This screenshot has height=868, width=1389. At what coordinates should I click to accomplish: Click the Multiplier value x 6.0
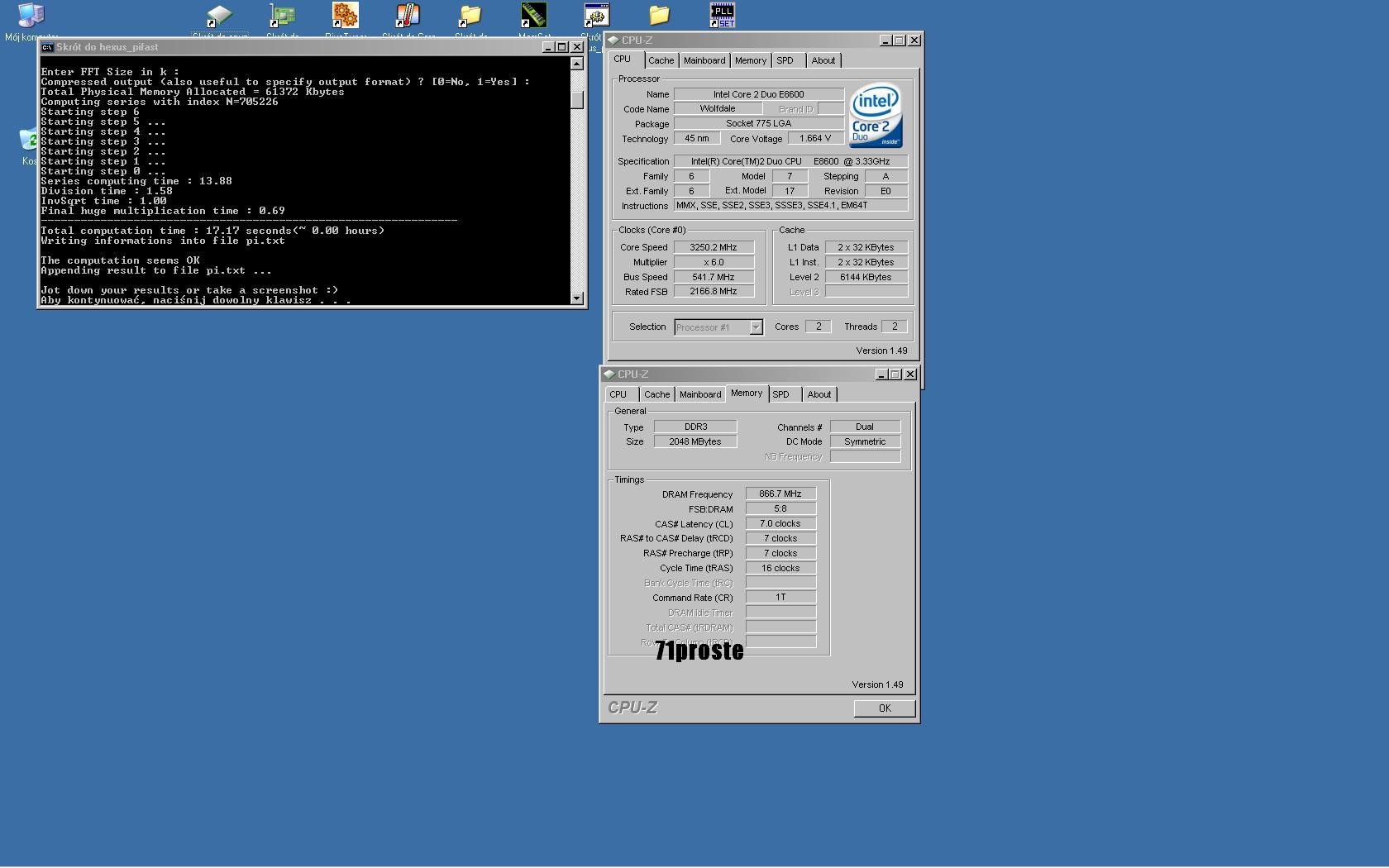coord(714,262)
